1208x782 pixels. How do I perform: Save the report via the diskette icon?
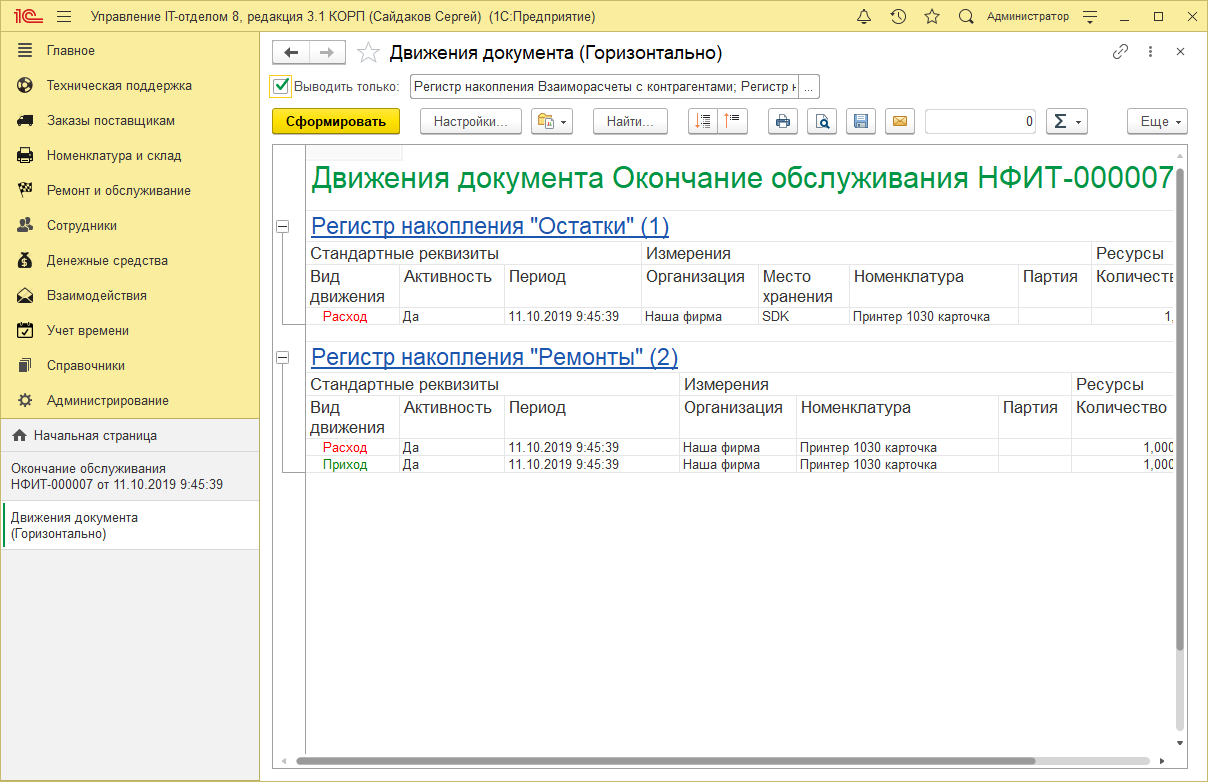tap(860, 121)
